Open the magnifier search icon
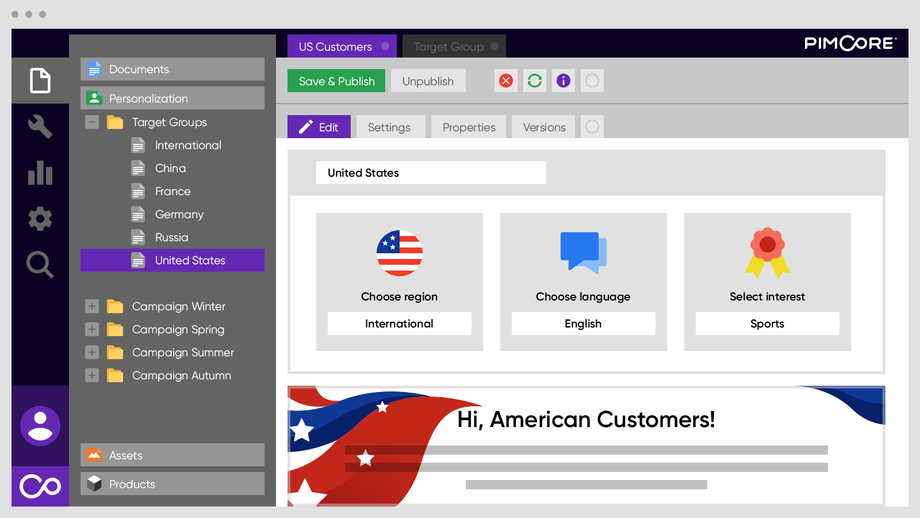Viewport: 920px width, 518px height. 40,265
